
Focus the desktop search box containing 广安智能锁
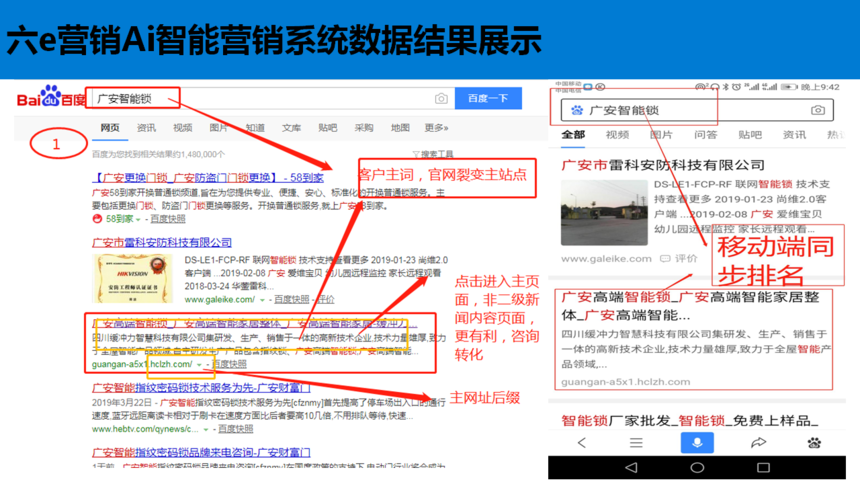[x=271, y=99]
